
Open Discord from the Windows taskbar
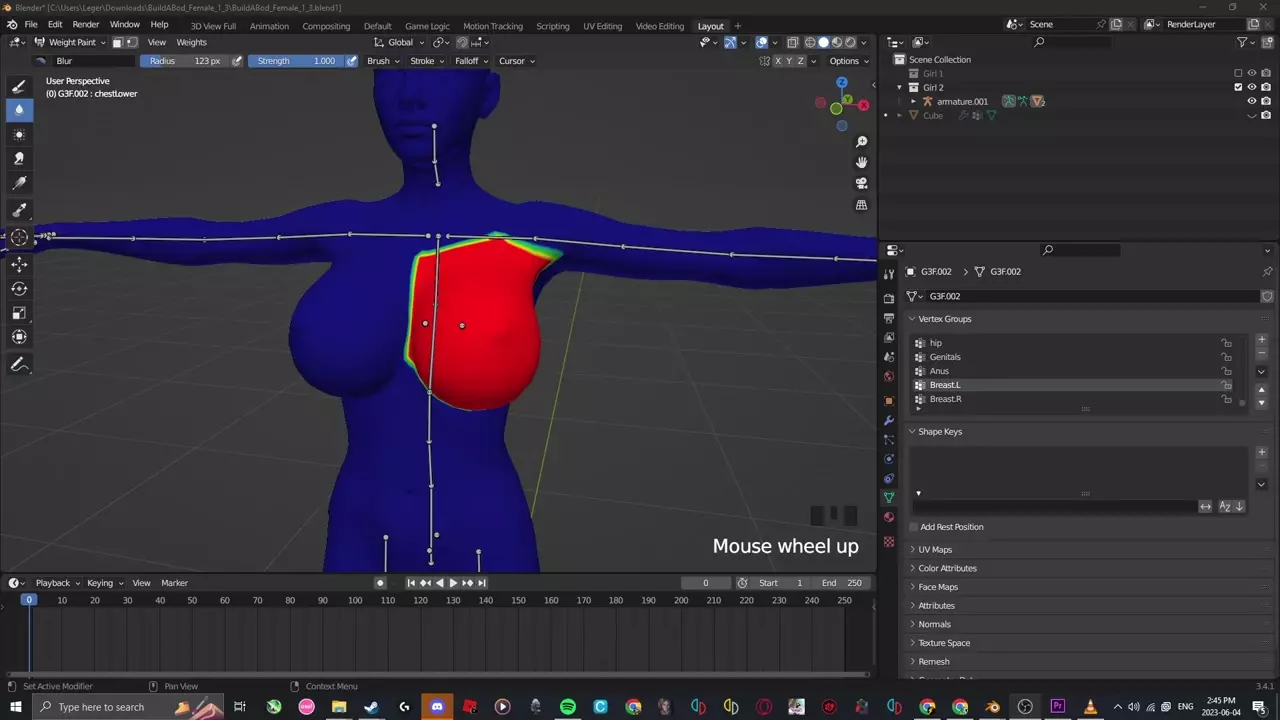coord(437,707)
